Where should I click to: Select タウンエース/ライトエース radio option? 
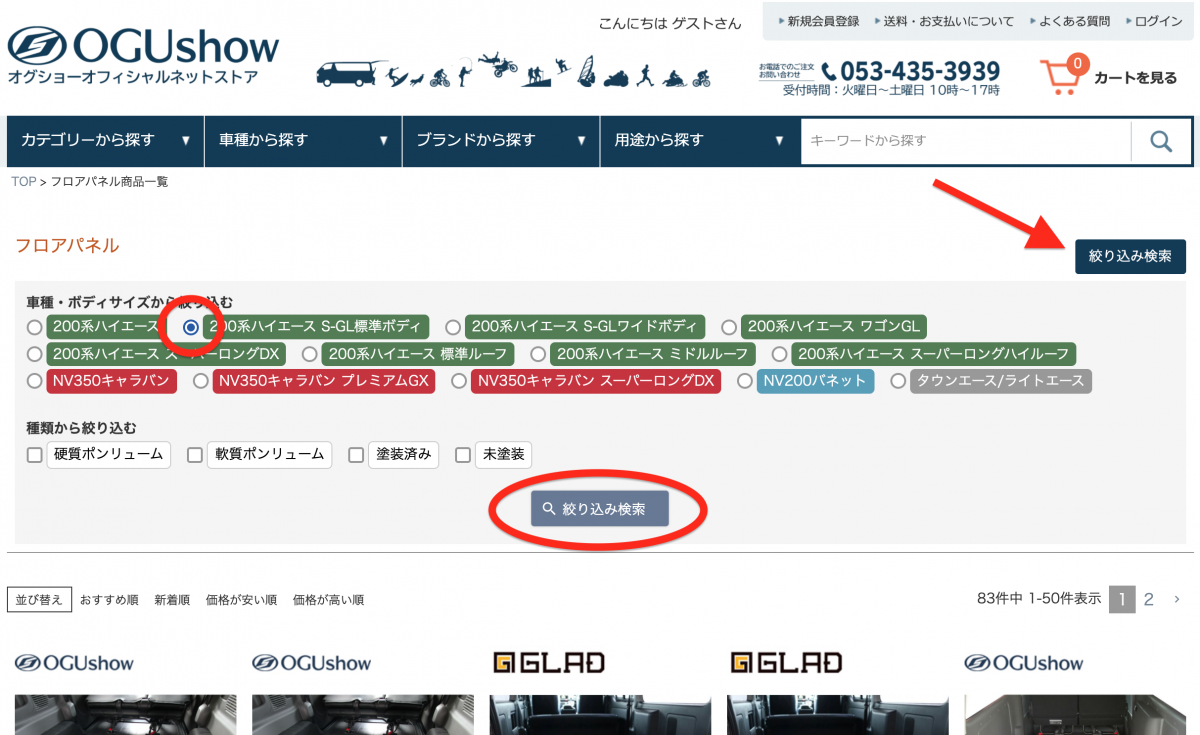point(898,381)
